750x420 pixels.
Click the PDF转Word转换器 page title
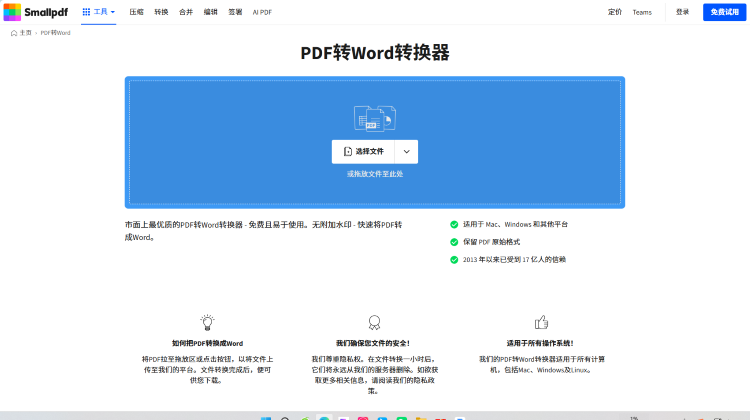[x=375, y=53]
